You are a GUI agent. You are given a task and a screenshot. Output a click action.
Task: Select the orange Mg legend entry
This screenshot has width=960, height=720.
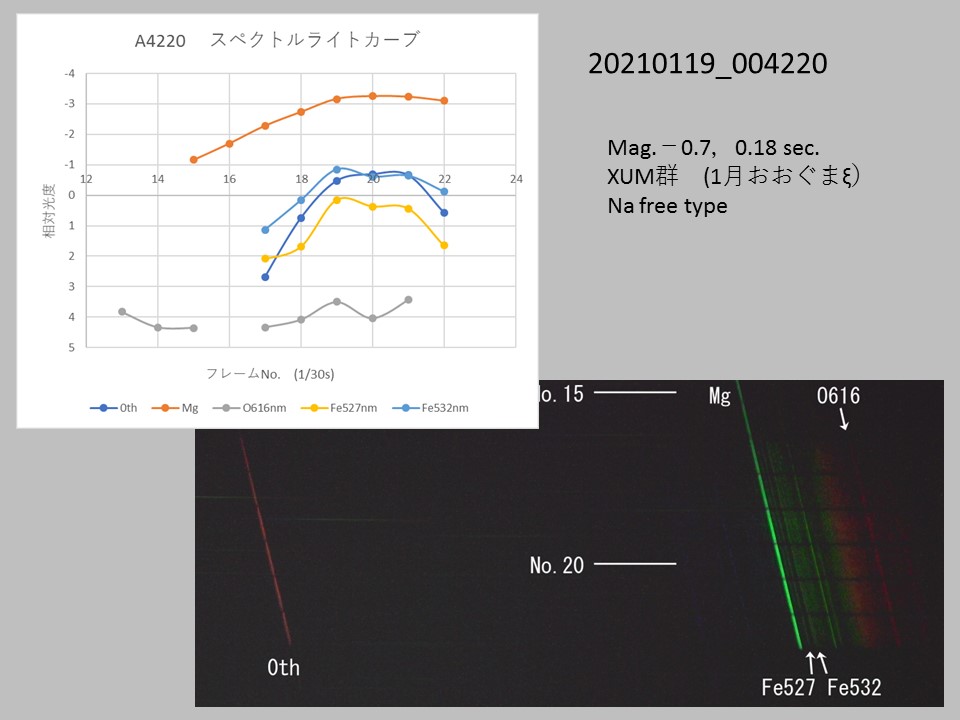tap(182, 408)
